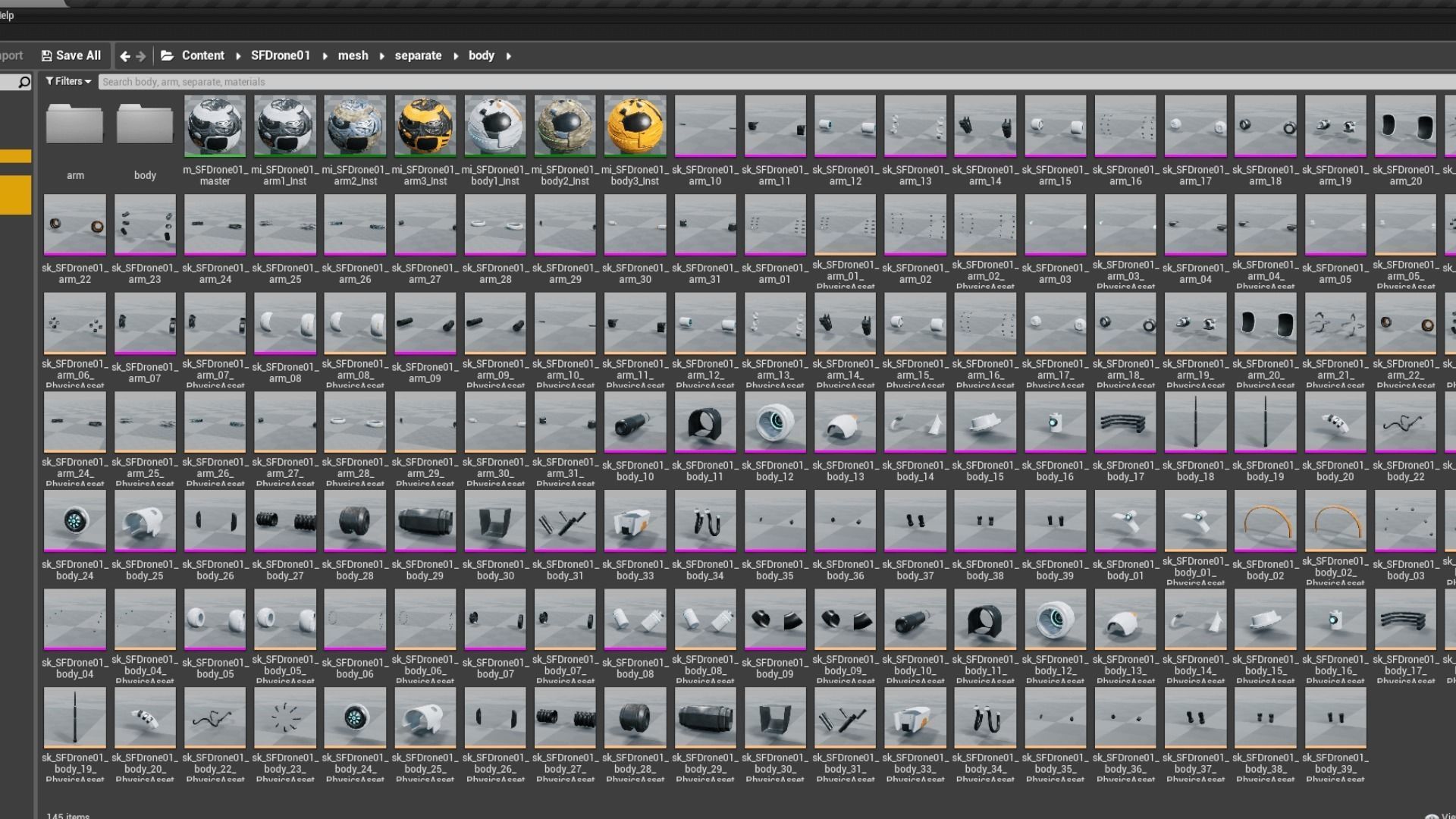Click the magnifier icon in left panel
1456x819 pixels.
tap(24, 82)
